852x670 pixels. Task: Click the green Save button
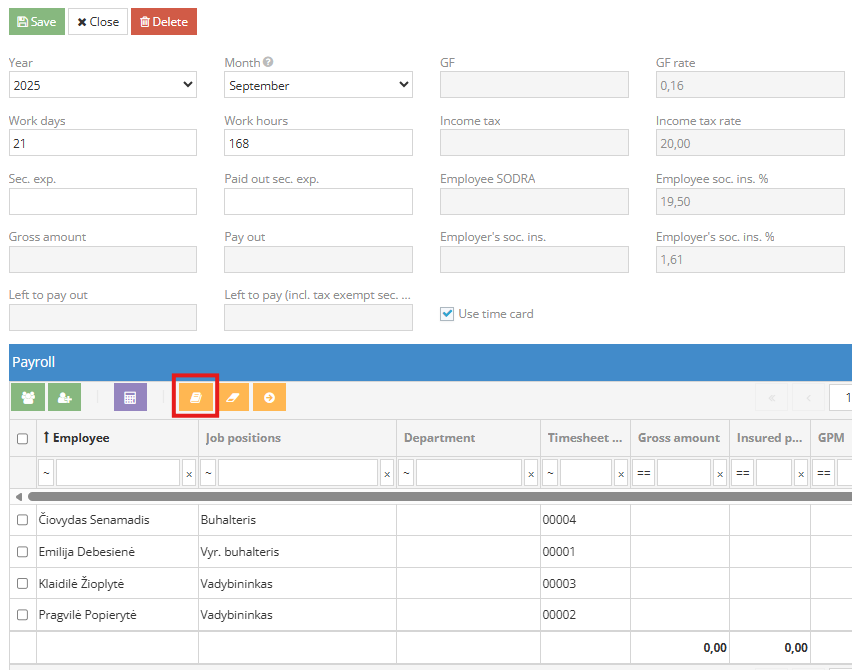[x=36, y=21]
